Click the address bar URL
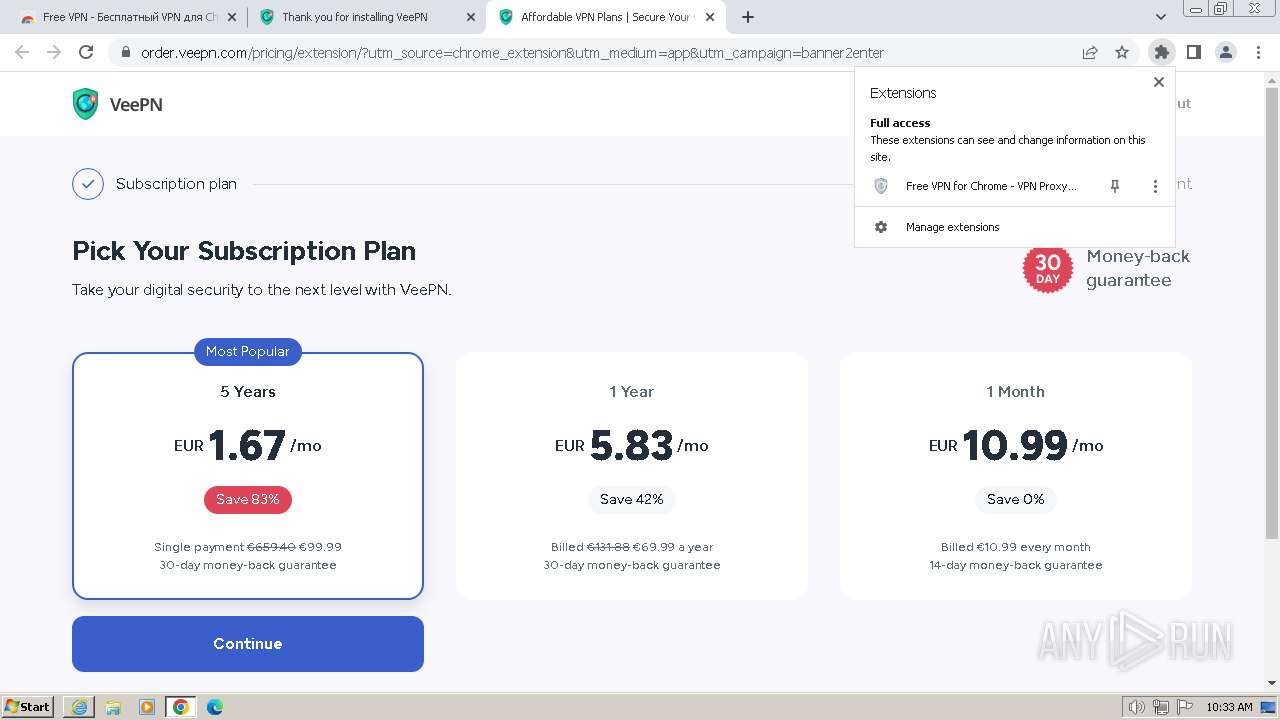The width and height of the screenshot is (1280, 720). coord(512,52)
